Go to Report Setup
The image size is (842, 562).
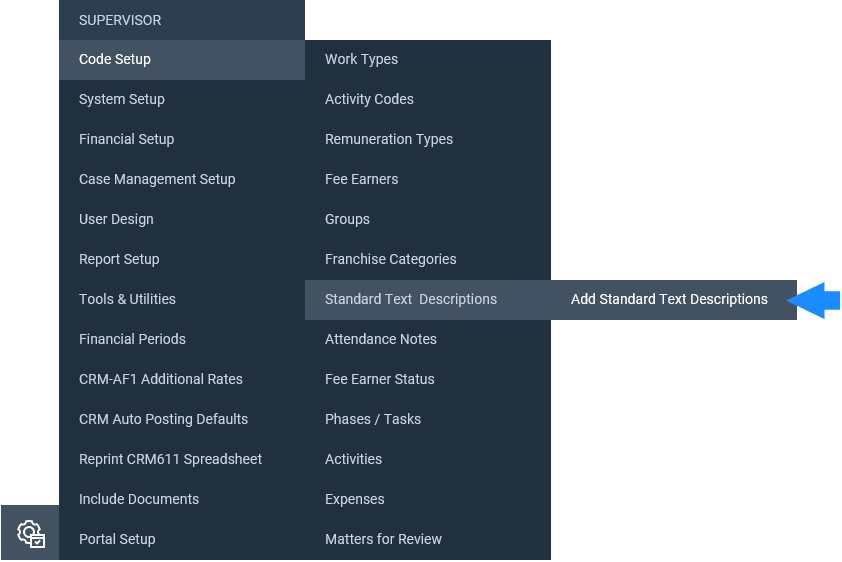(x=182, y=259)
